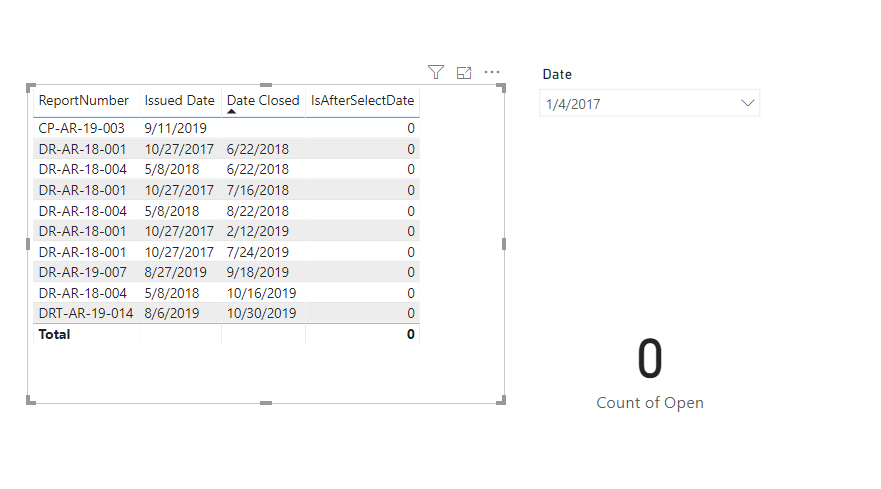Select the 8/6/2019 issued date cell

pos(172,313)
